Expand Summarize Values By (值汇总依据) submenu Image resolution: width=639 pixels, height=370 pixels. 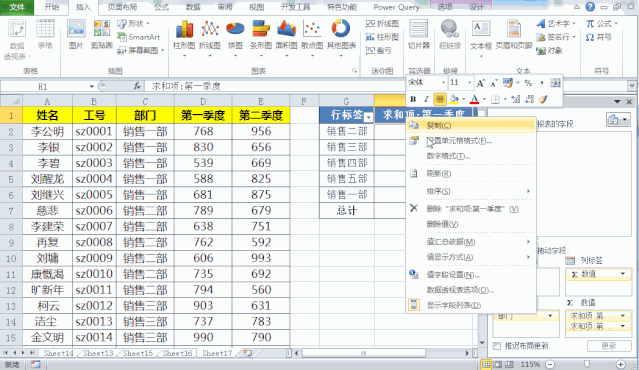pos(470,242)
